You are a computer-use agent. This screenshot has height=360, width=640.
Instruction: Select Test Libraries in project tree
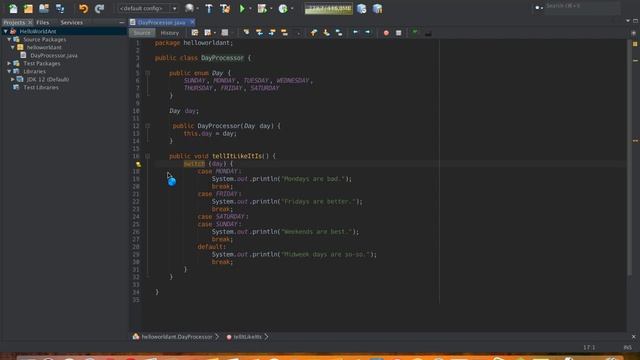41,87
